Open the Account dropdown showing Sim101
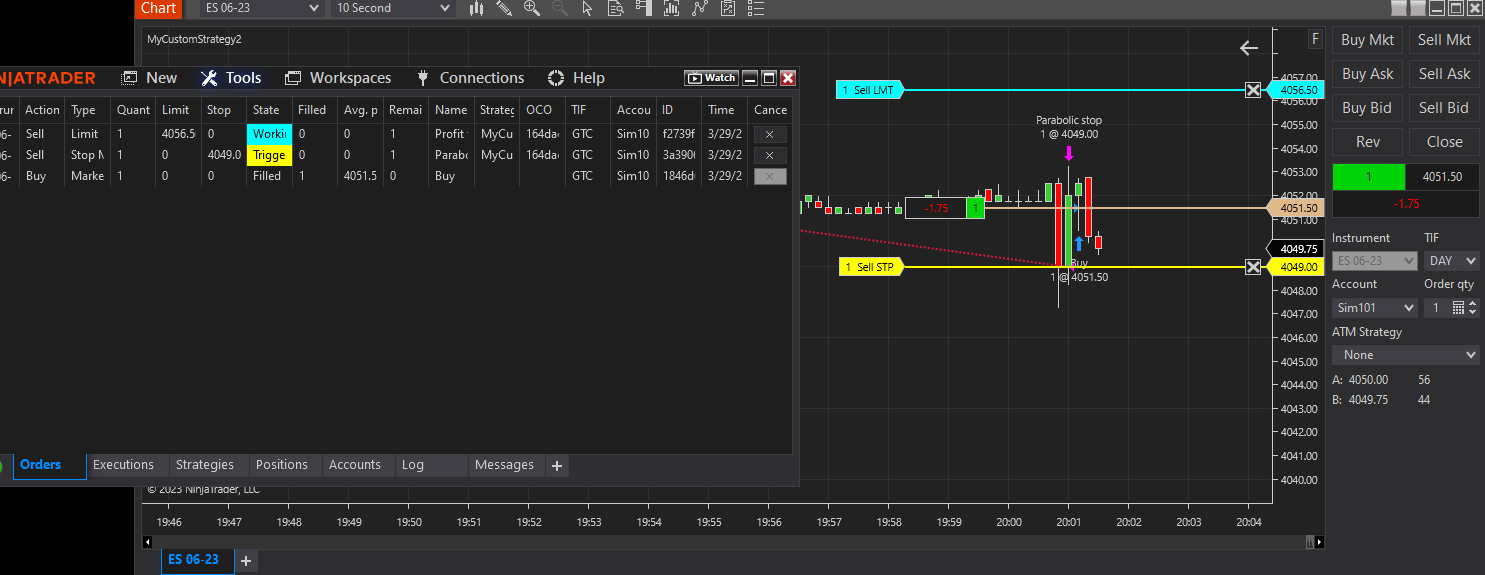This screenshot has height=575, width=1485. click(x=1374, y=308)
